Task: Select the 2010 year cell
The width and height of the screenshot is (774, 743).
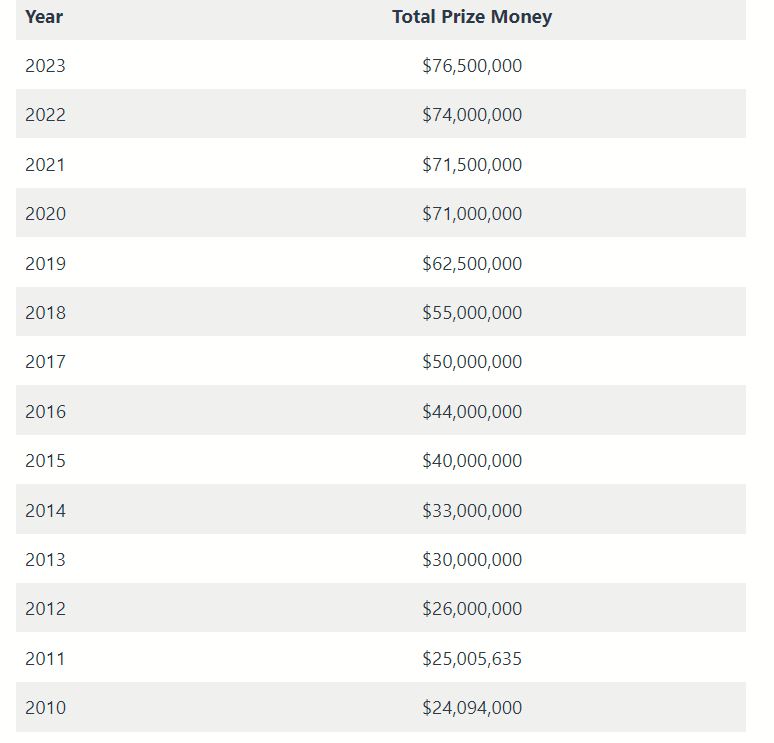Action: 45,708
